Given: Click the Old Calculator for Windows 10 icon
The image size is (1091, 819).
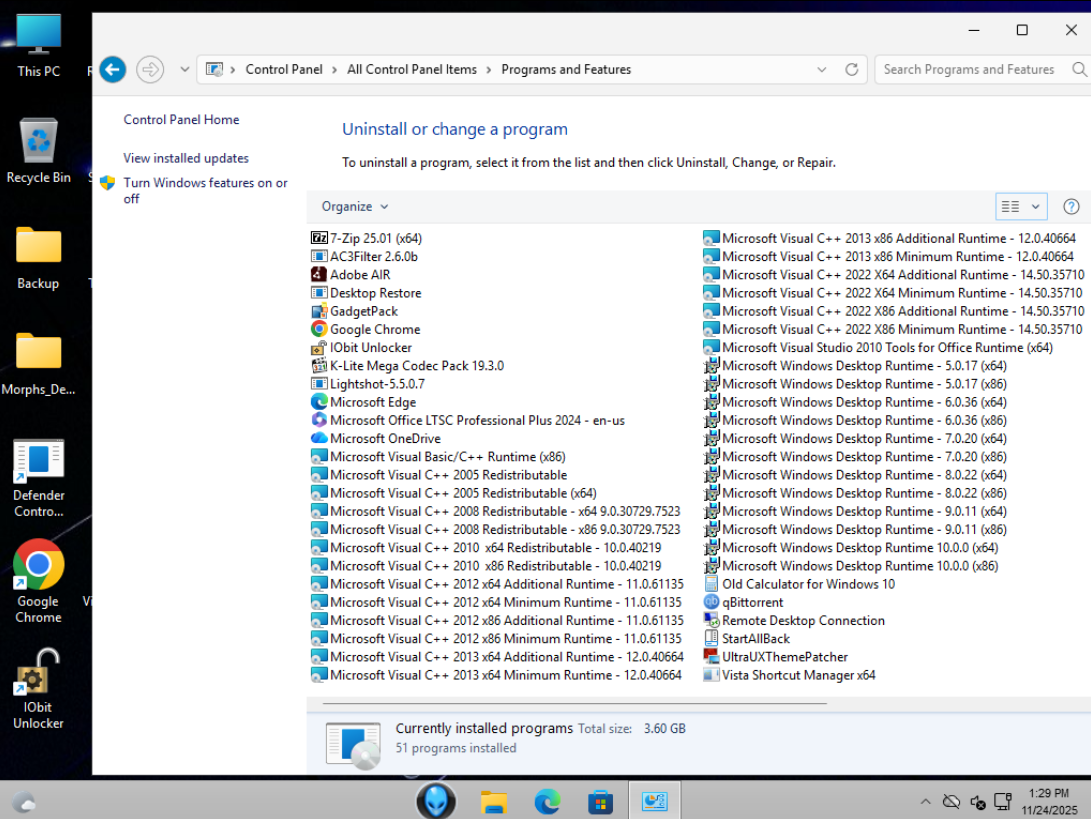Looking at the screenshot, I should click(x=711, y=584).
